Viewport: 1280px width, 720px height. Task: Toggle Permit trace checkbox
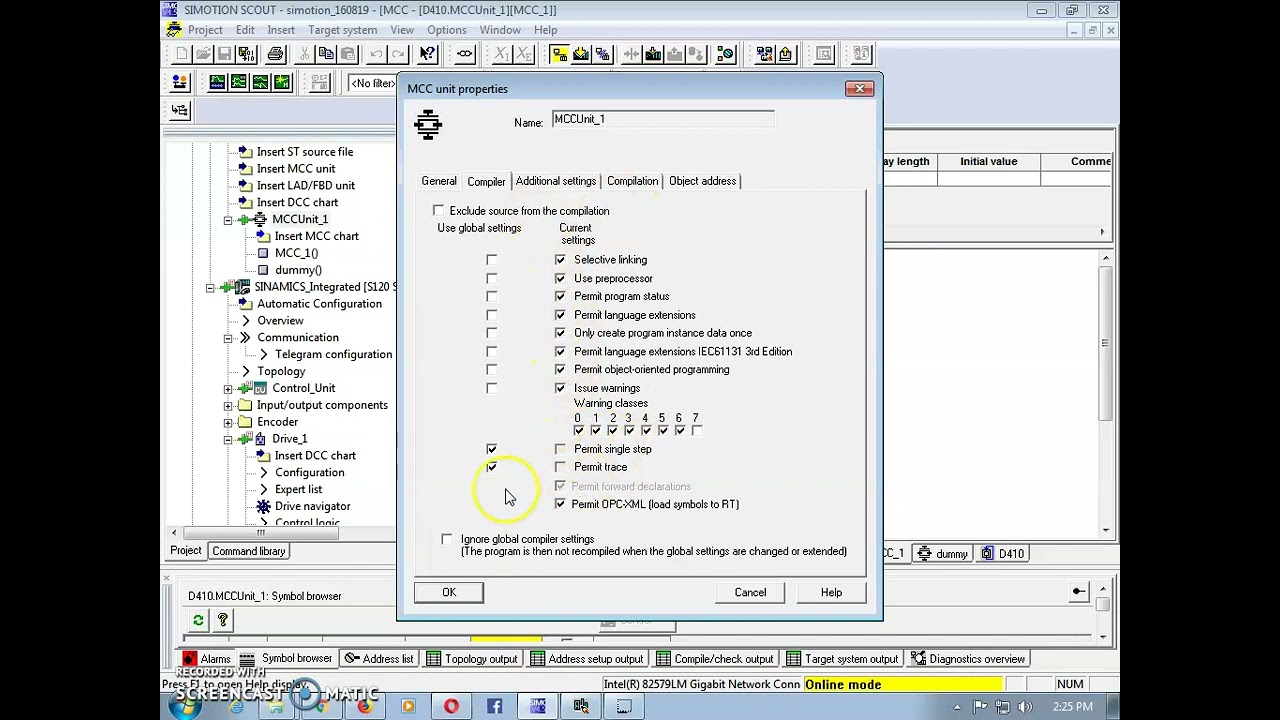560,467
